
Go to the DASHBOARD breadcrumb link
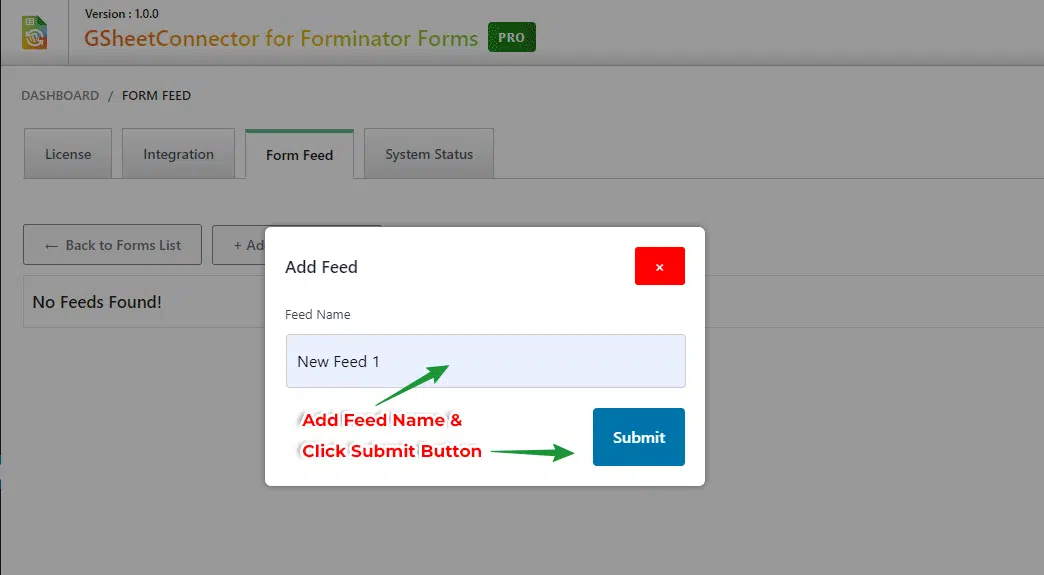coord(60,96)
